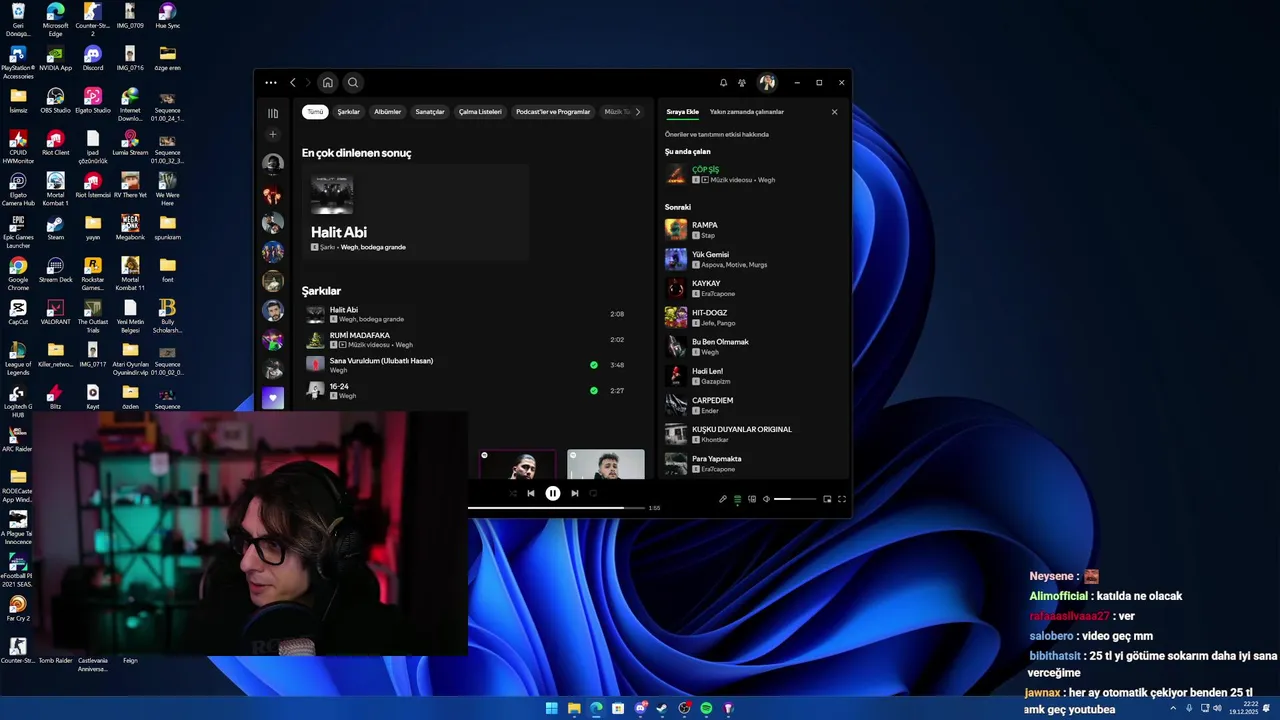Select the Albümler filter chip
The height and width of the screenshot is (720, 1280).
[x=387, y=112]
